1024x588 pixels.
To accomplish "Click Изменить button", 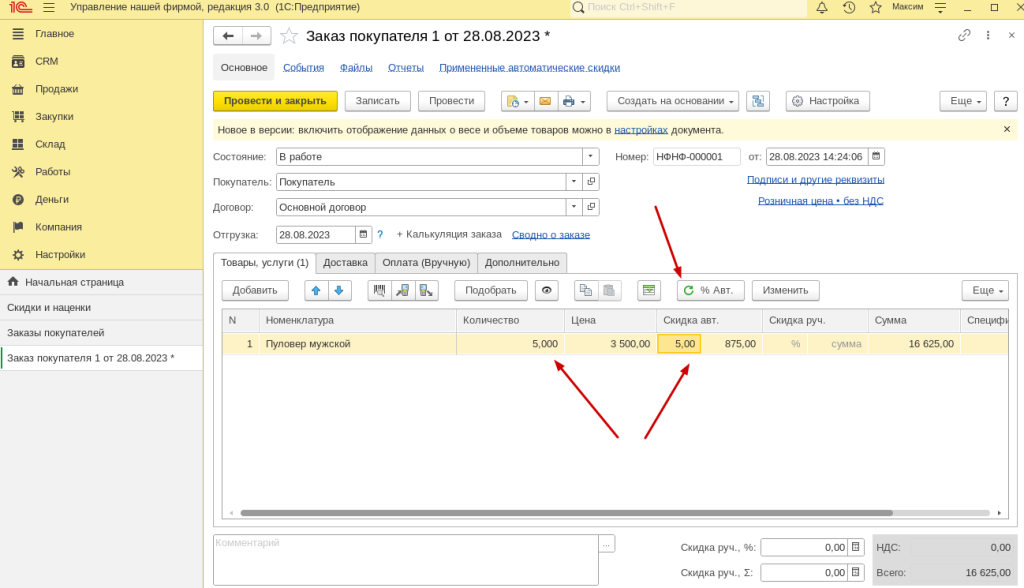I will [786, 291].
